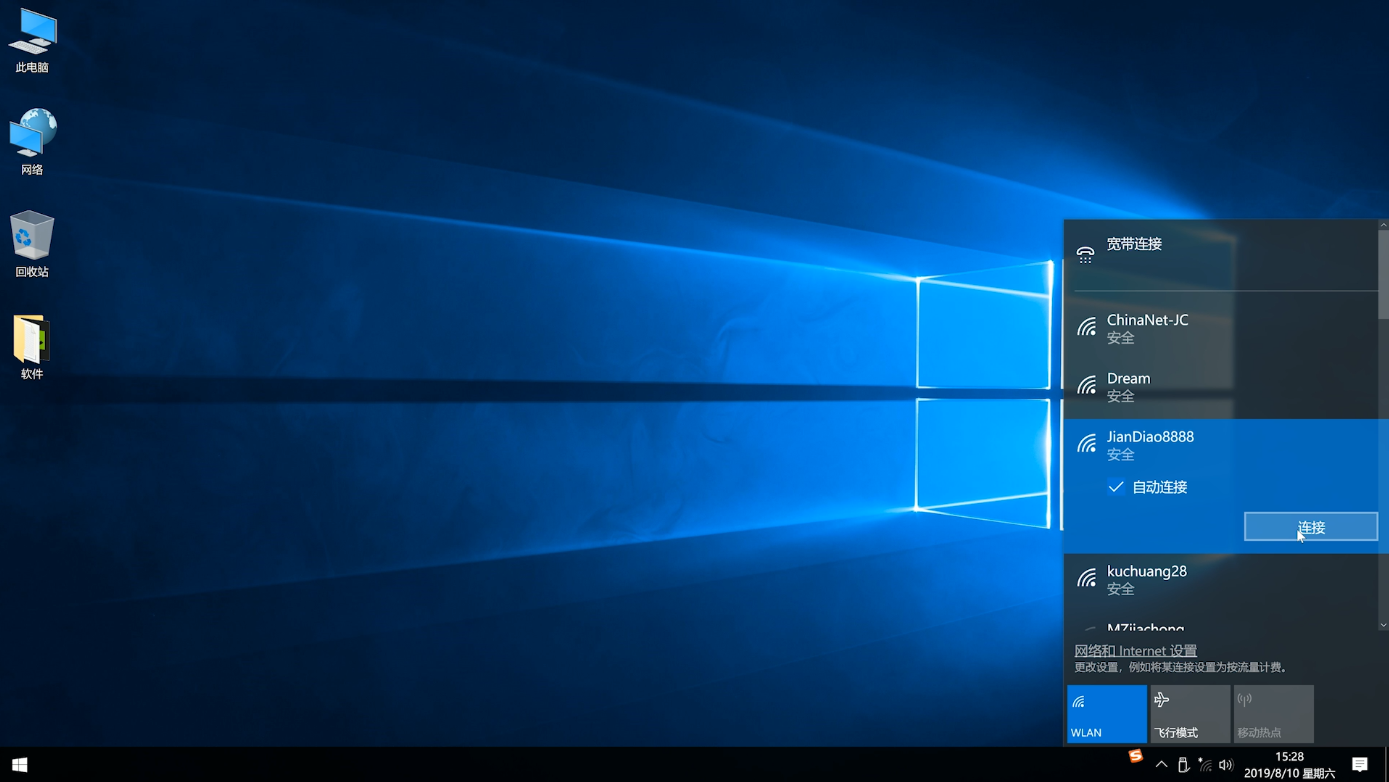Click the volume speaker tray icon
The image size is (1389, 782).
tap(1226, 765)
